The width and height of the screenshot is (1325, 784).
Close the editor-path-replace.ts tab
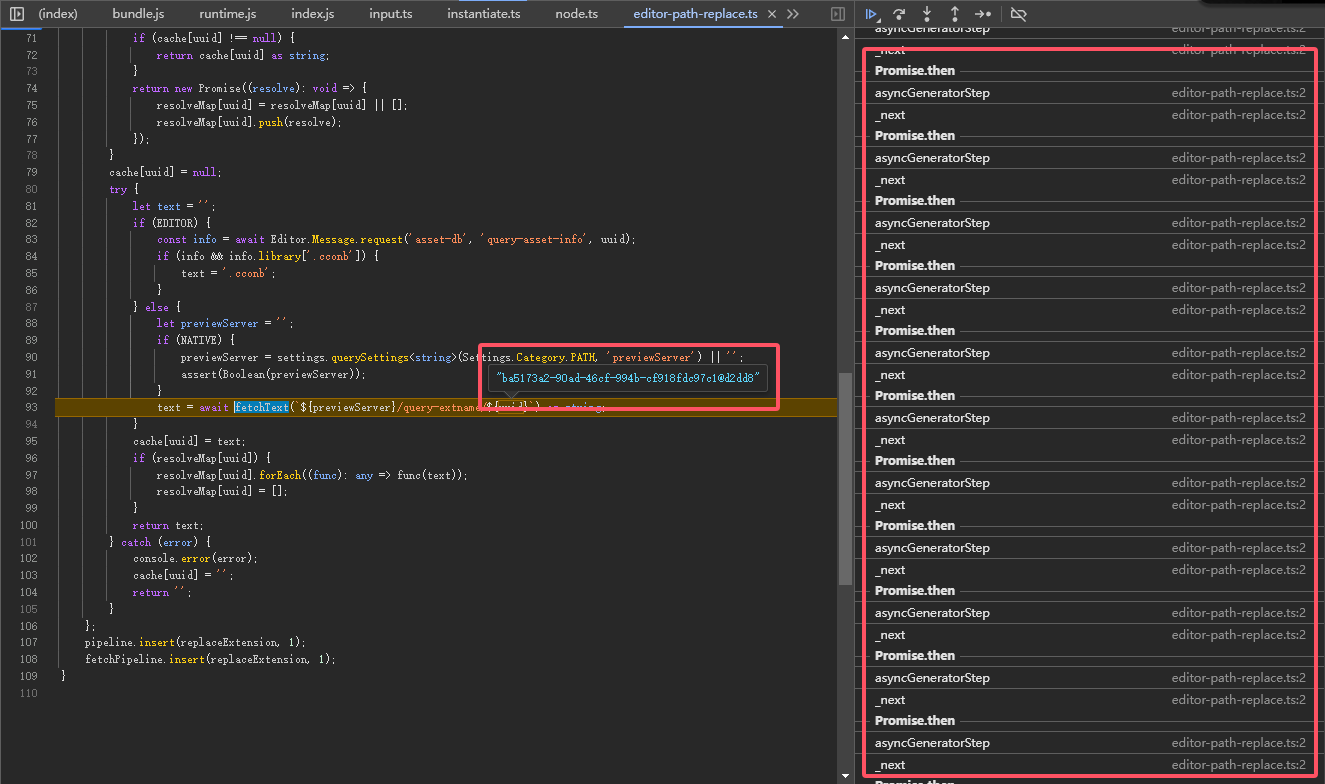coord(771,14)
